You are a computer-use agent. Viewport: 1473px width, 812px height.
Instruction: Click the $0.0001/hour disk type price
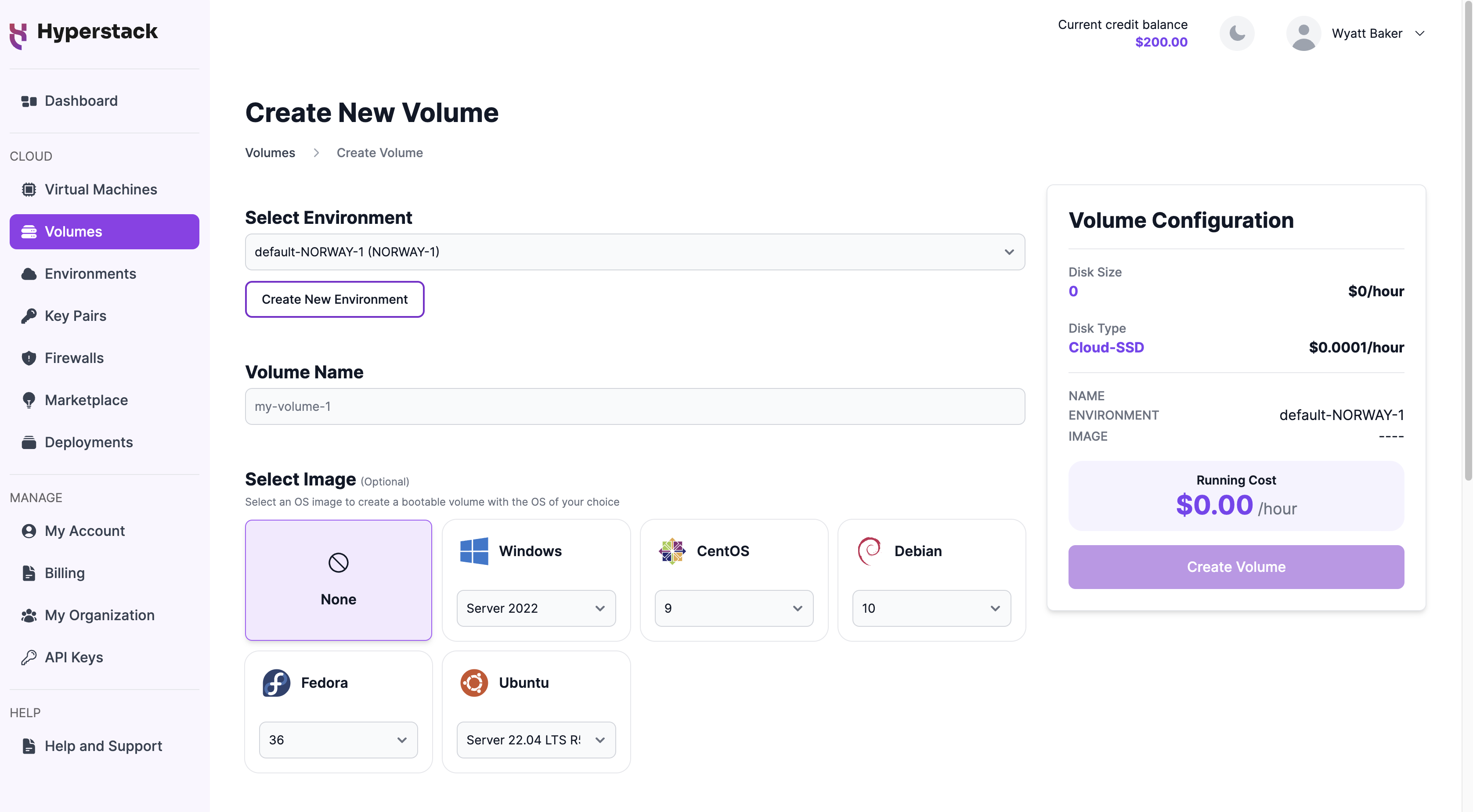pyautogui.click(x=1356, y=348)
